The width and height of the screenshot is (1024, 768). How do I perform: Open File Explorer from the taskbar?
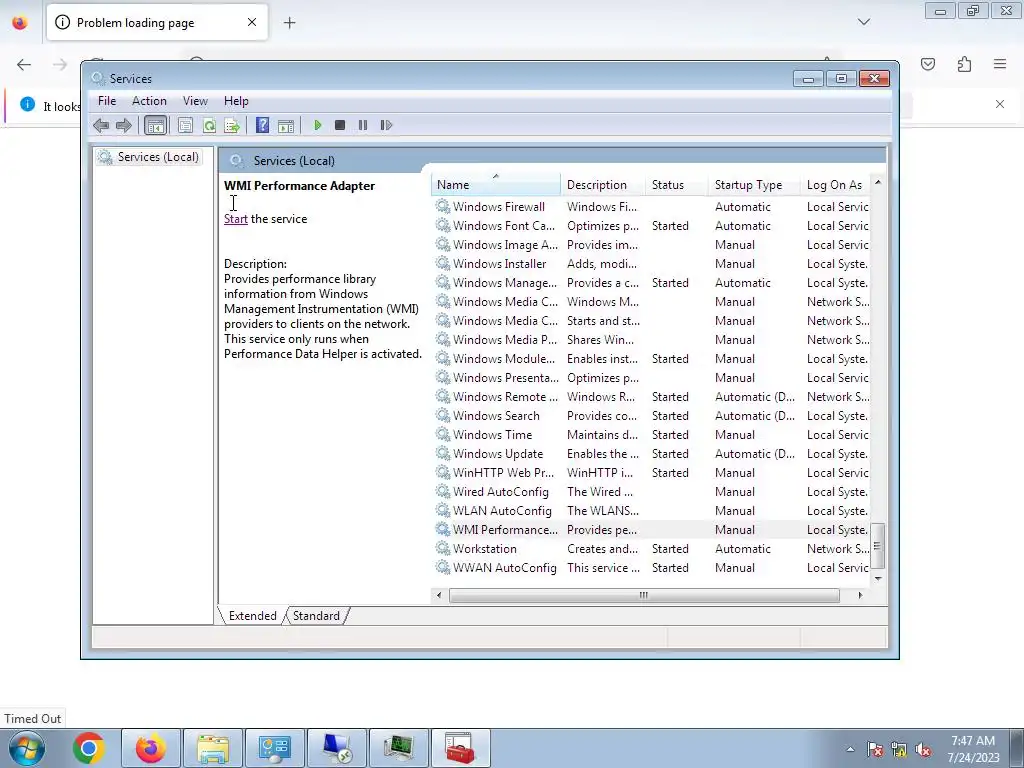213,748
